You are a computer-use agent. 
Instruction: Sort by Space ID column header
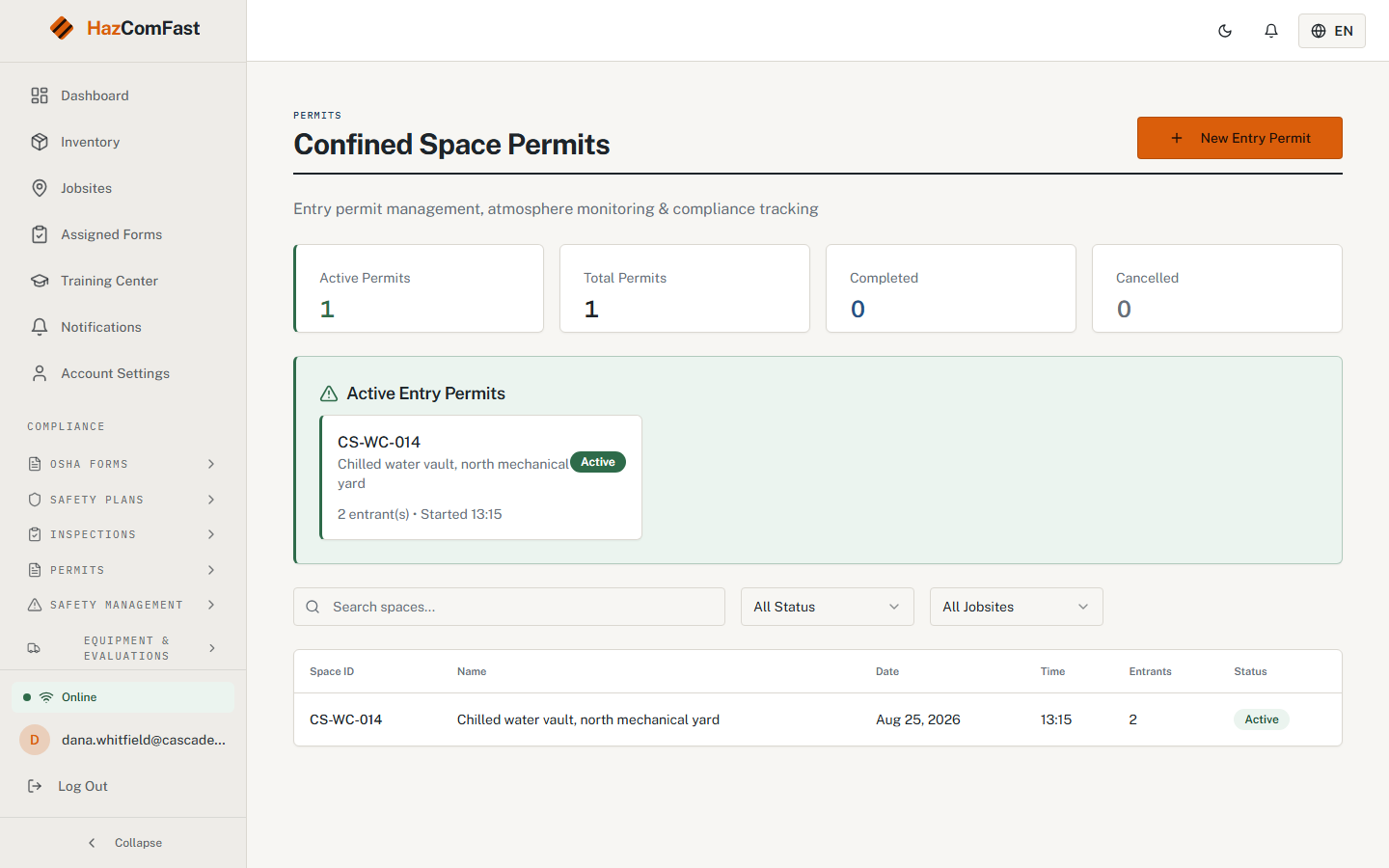332,671
